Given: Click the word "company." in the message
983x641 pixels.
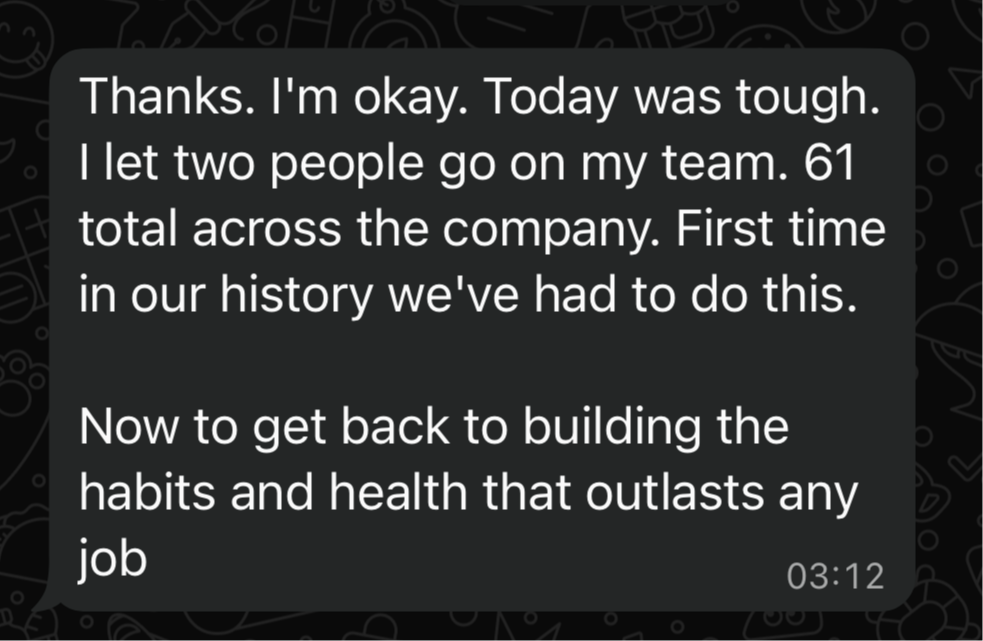Looking at the screenshot, I should pos(550,230).
